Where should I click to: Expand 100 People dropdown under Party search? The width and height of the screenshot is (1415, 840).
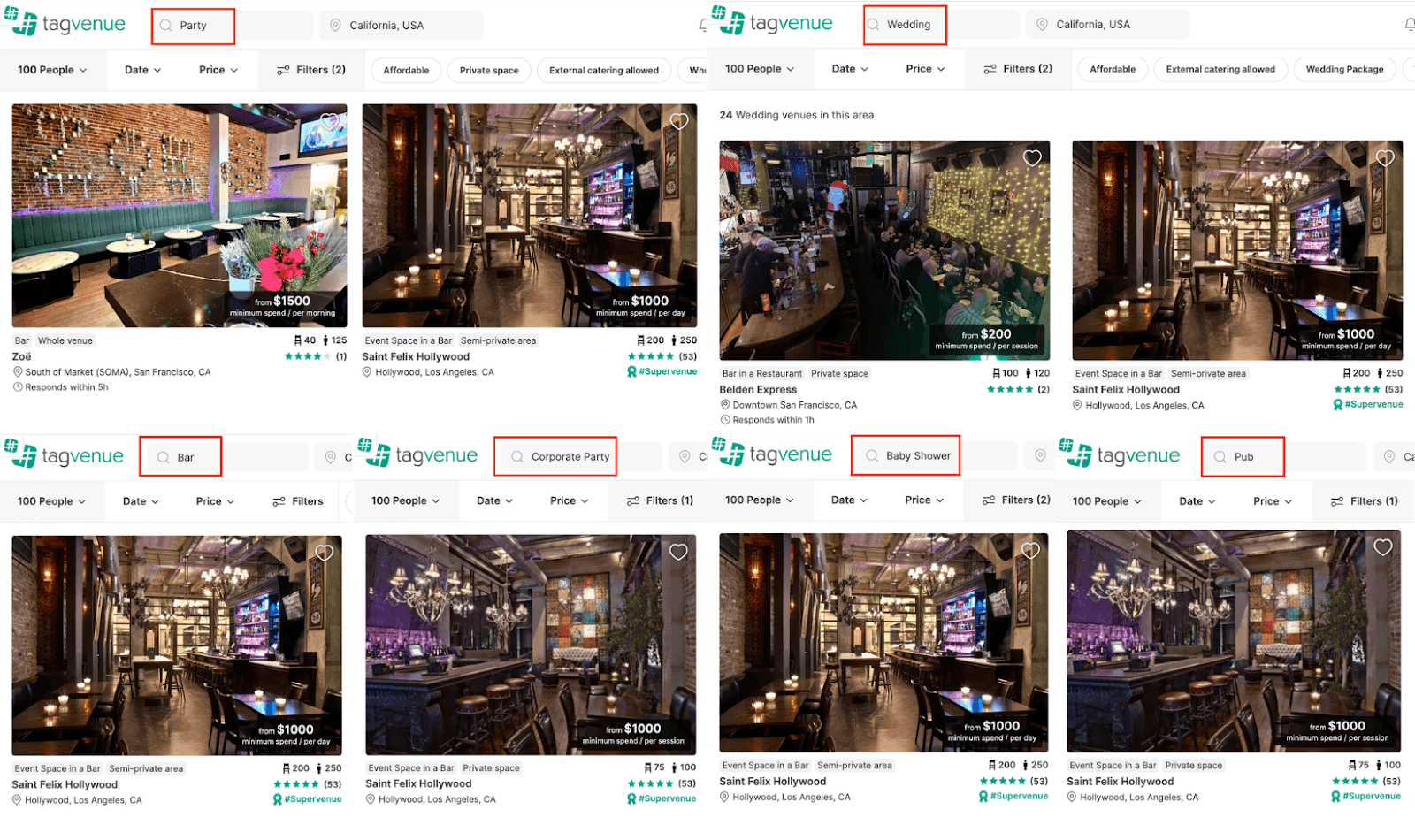click(52, 70)
